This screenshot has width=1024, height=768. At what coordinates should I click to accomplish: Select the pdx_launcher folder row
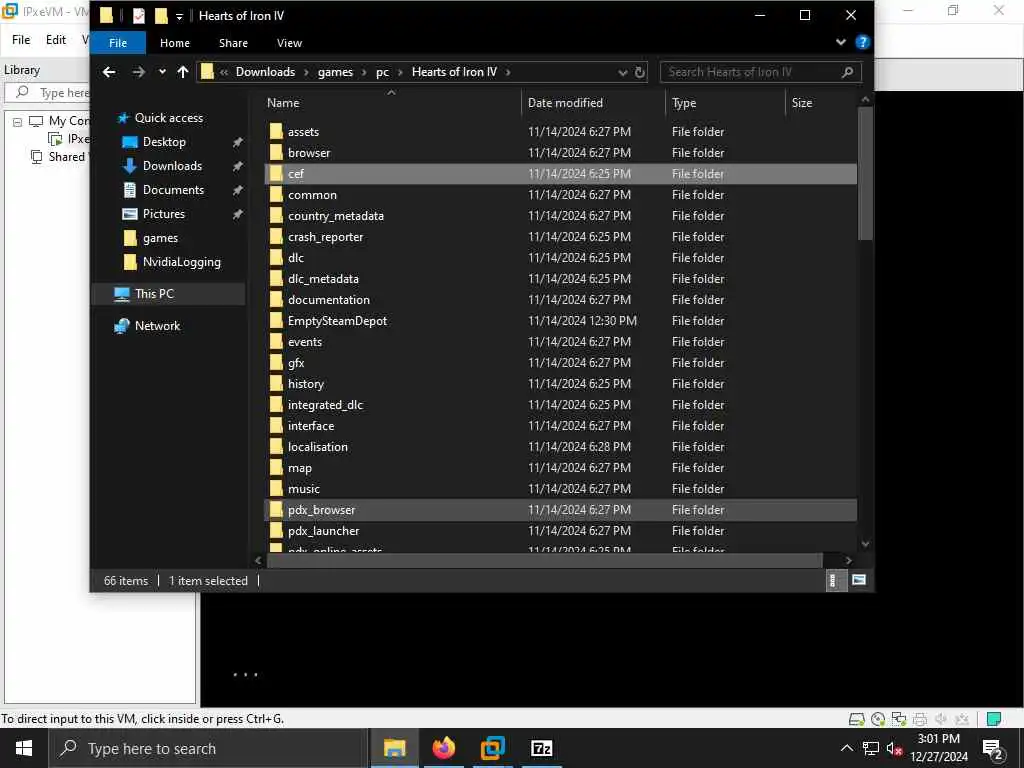click(560, 531)
